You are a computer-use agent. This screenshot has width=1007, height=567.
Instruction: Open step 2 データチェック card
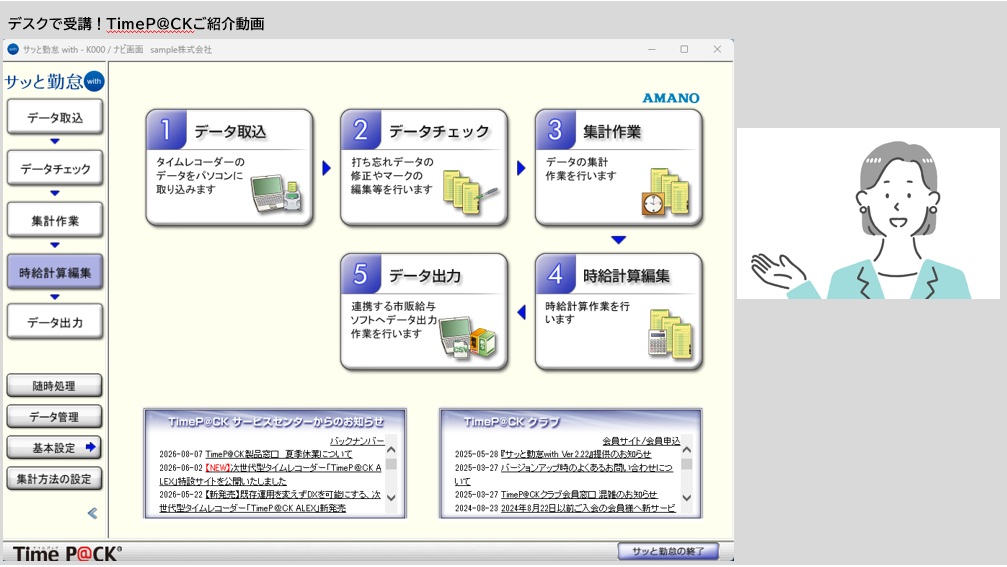pyautogui.click(x=424, y=167)
